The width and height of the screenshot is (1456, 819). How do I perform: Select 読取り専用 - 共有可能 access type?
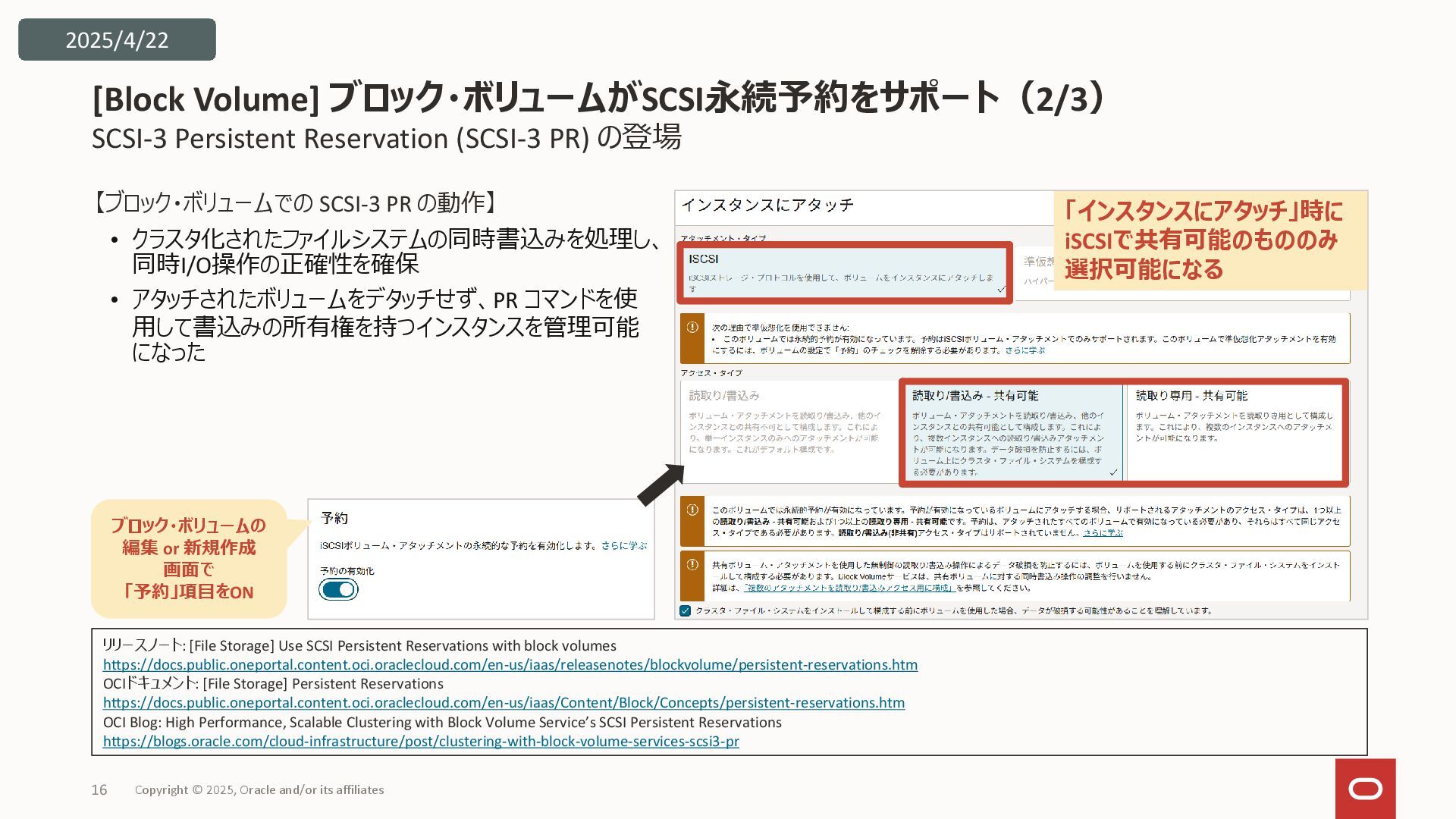click(x=1233, y=432)
